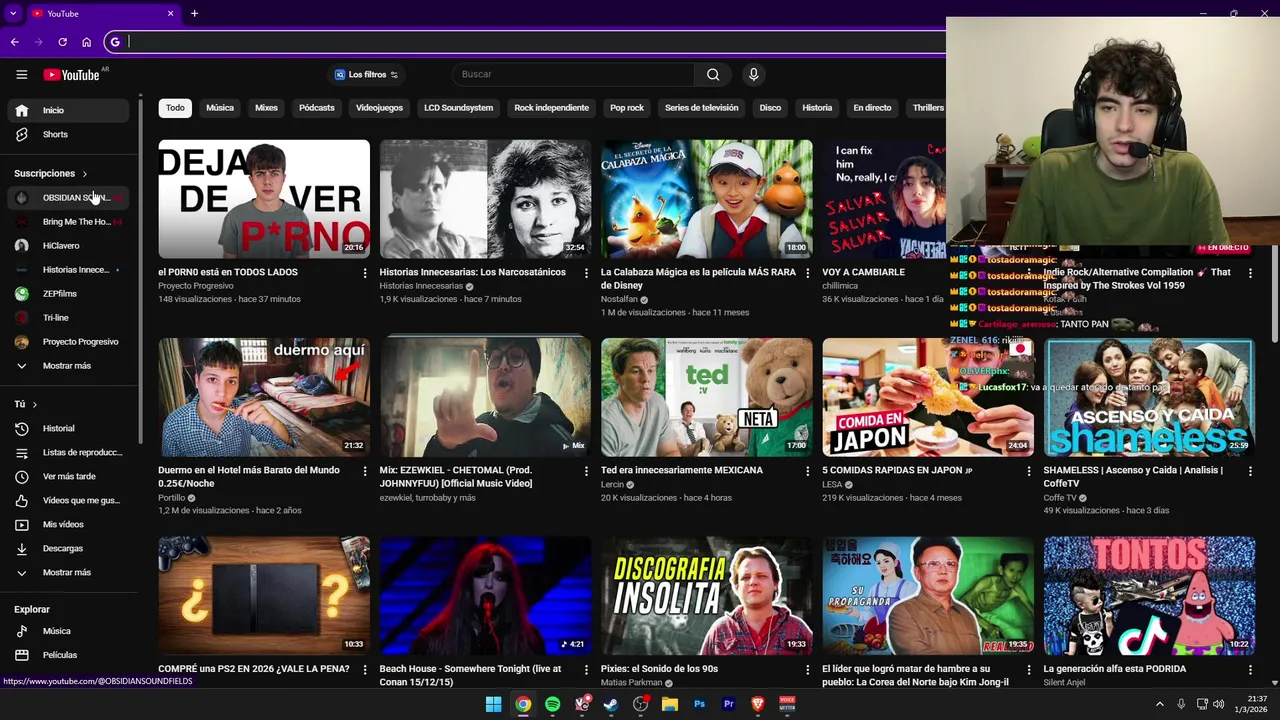Open File Explorer from the taskbar
The height and width of the screenshot is (720, 1280).
click(x=670, y=704)
